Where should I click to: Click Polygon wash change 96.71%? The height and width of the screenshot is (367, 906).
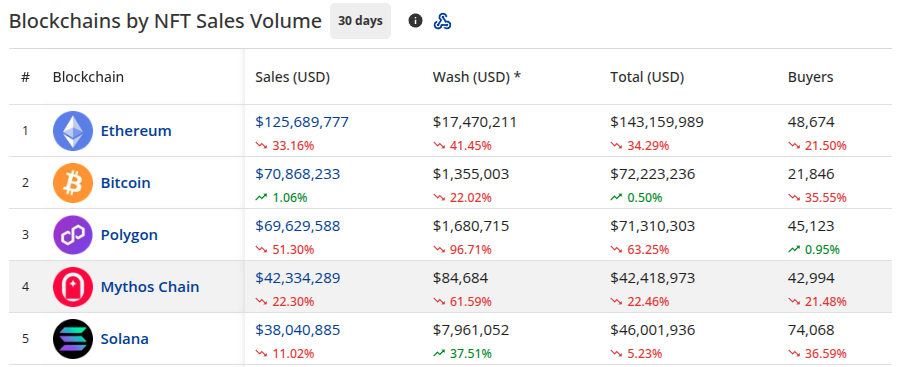[x=462, y=250]
